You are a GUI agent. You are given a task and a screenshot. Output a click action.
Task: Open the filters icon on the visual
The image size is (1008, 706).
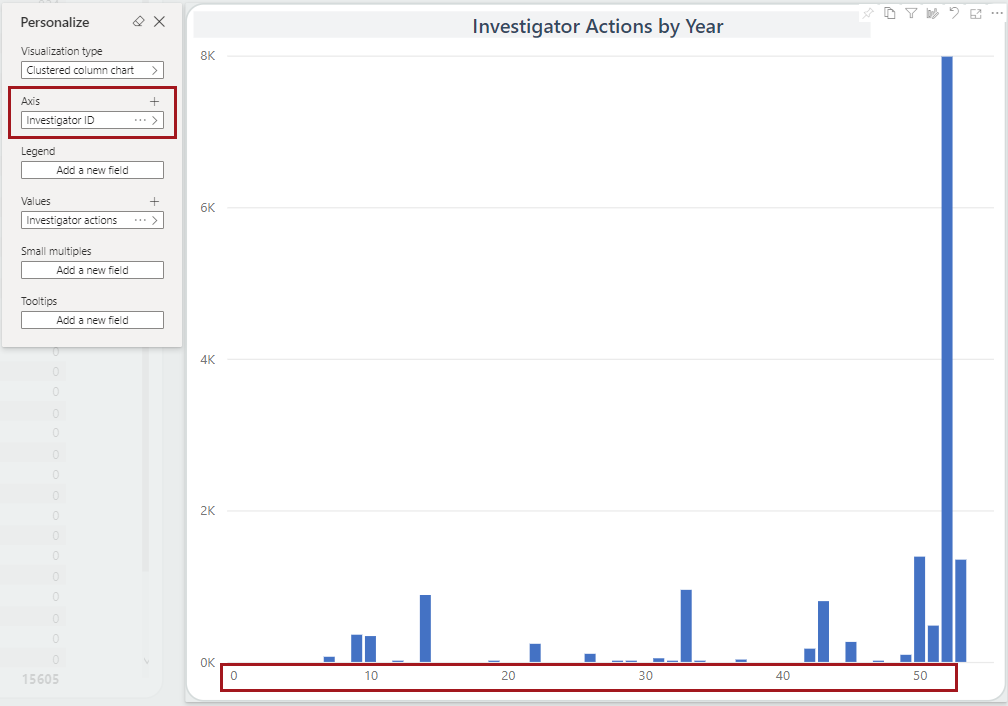coord(911,13)
